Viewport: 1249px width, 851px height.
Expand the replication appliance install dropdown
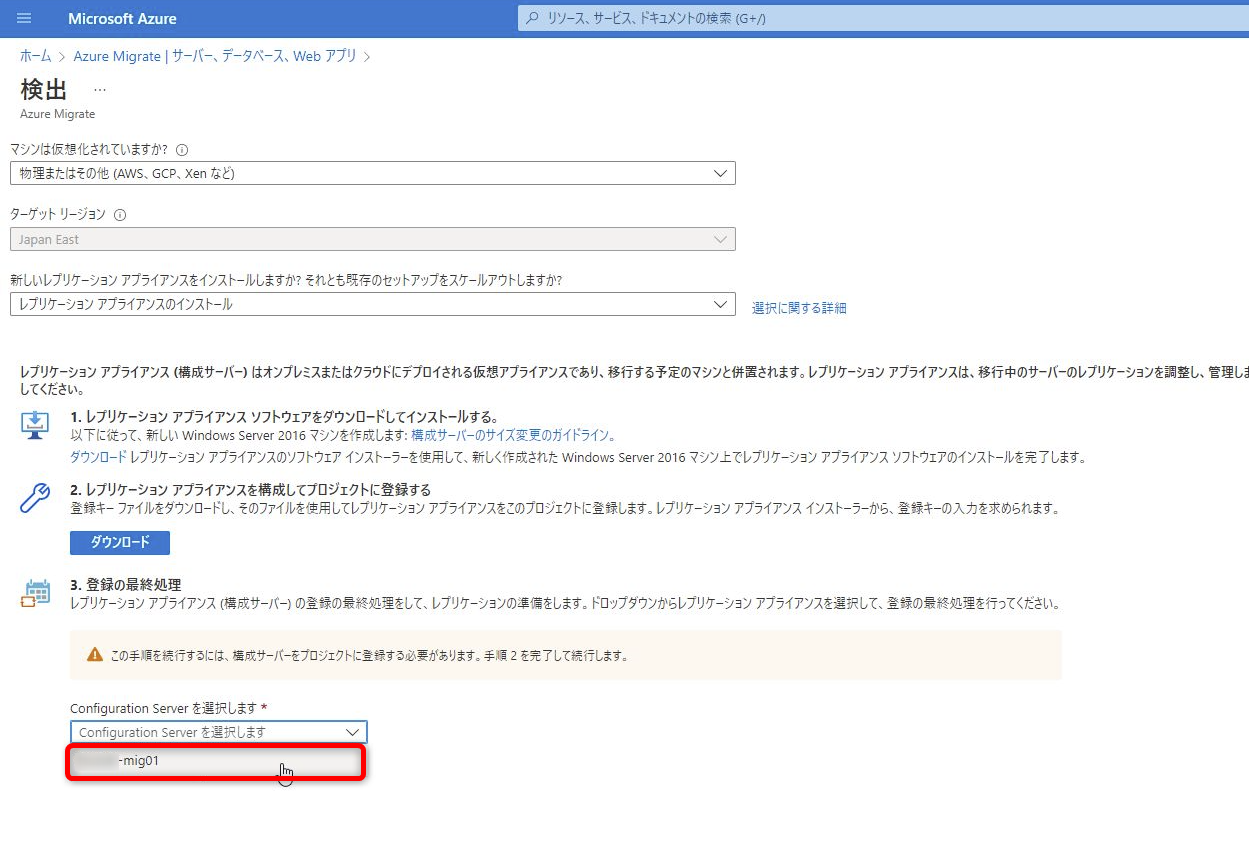(x=372, y=304)
